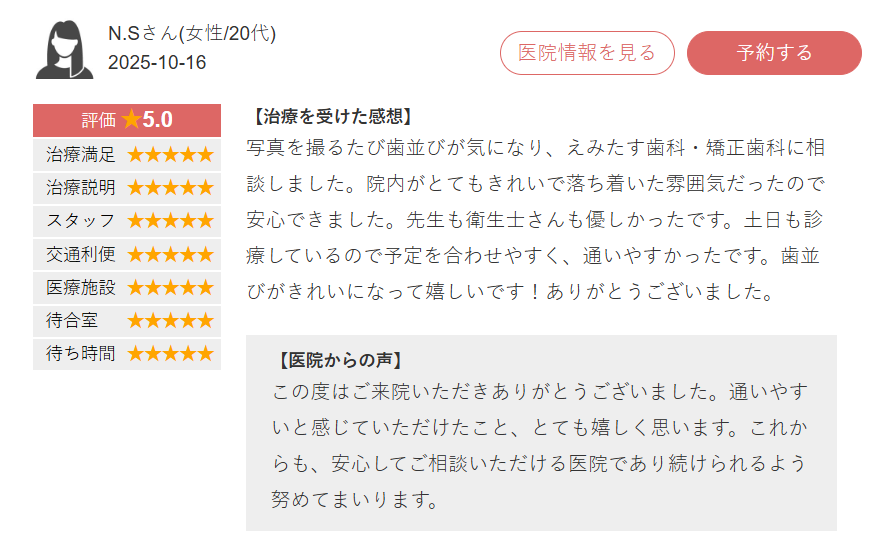Click the review date 2025-10-16
Screen dimensions: 875x545
coord(157,63)
